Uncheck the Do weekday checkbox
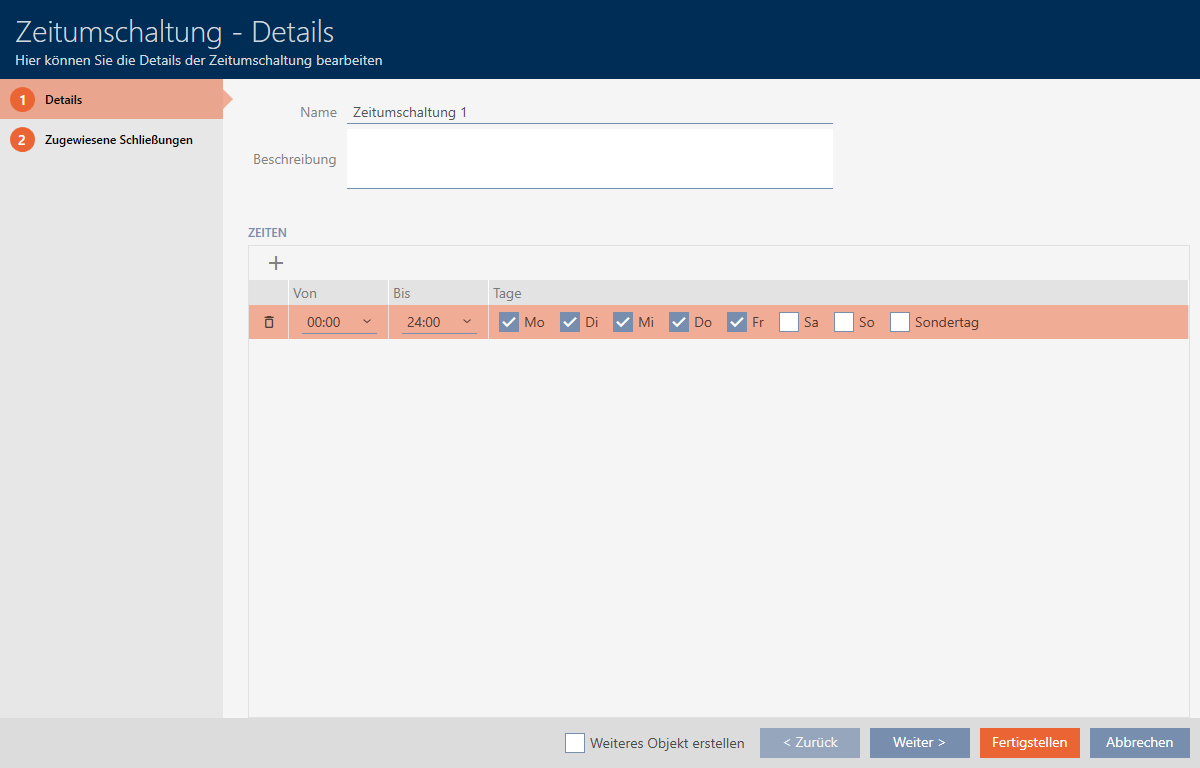The width and height of the screenshot is (1200, 768). pos(679,322)
